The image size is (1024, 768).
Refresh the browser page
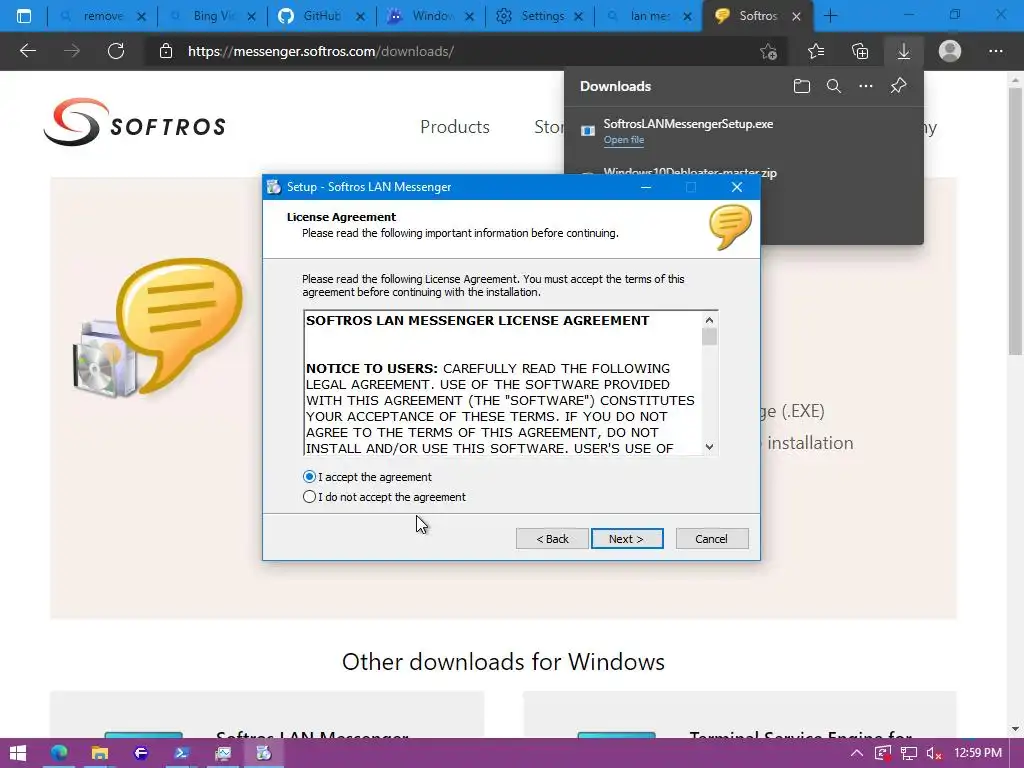pos(116,51)
